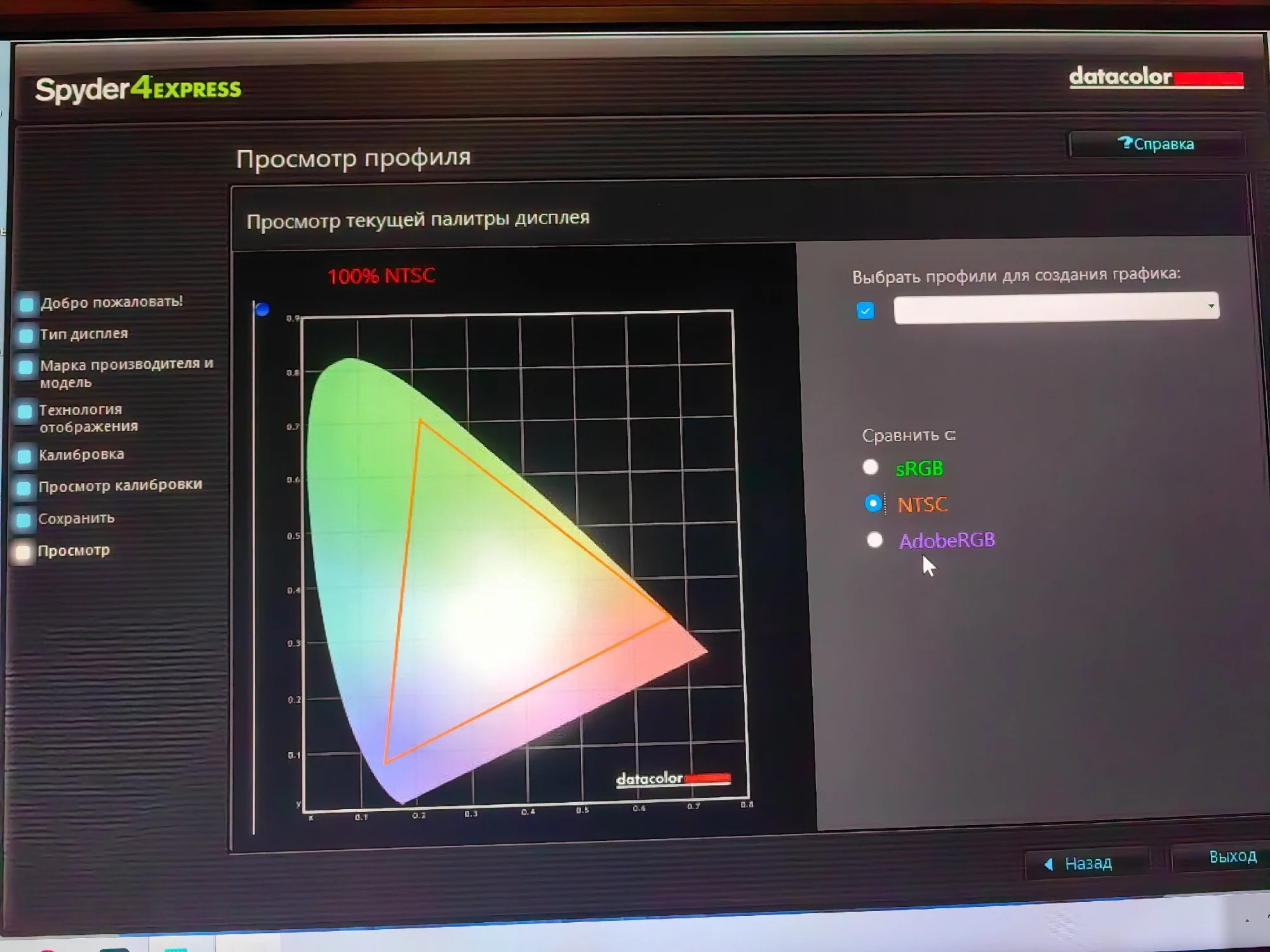Click the Технология отображения step indicator

pos(25,412)
